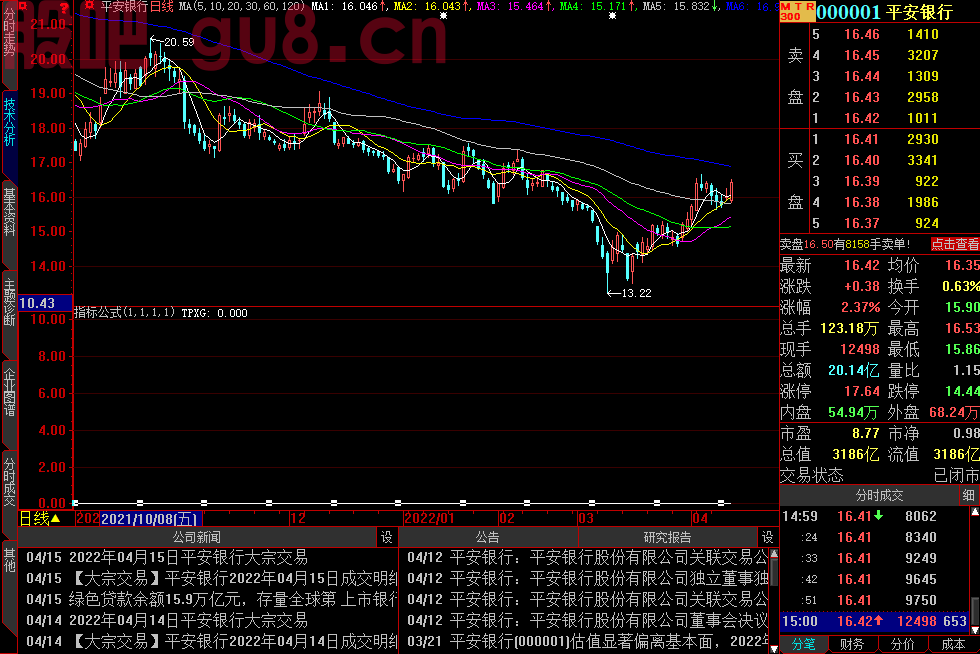Click the MTR 300 badge beside stock code
This screenshot has width=980, height=654.
click(x=797, y=11)
